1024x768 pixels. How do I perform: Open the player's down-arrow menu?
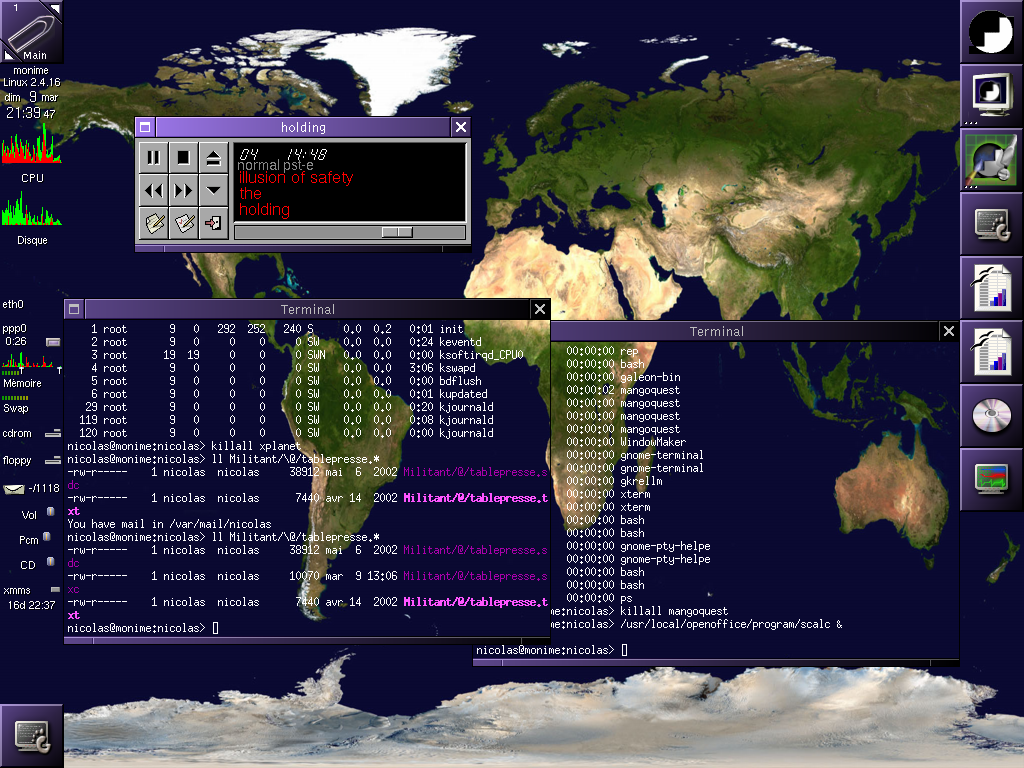pos(213,190)
